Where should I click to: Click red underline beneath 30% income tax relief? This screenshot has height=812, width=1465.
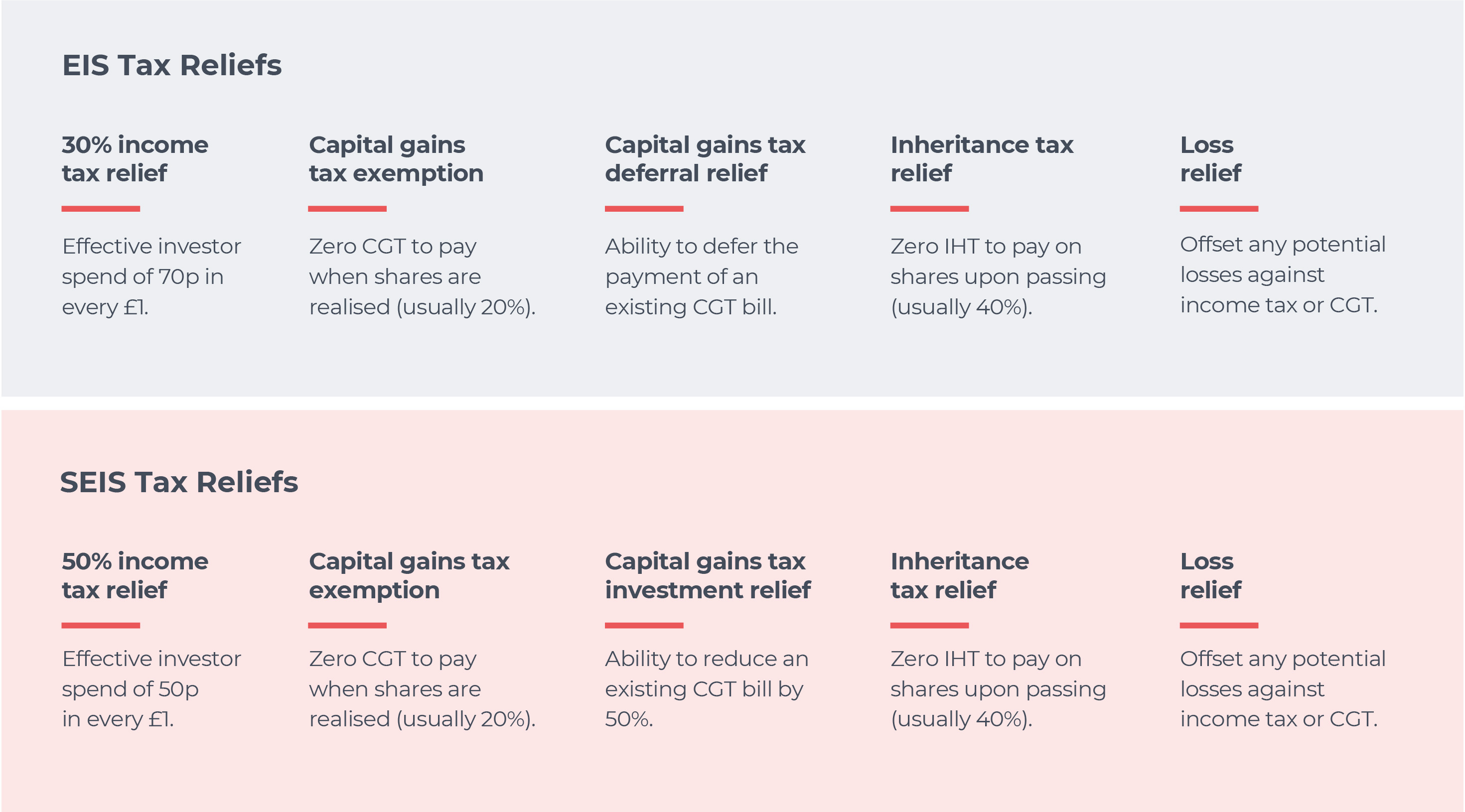point(101,209)
